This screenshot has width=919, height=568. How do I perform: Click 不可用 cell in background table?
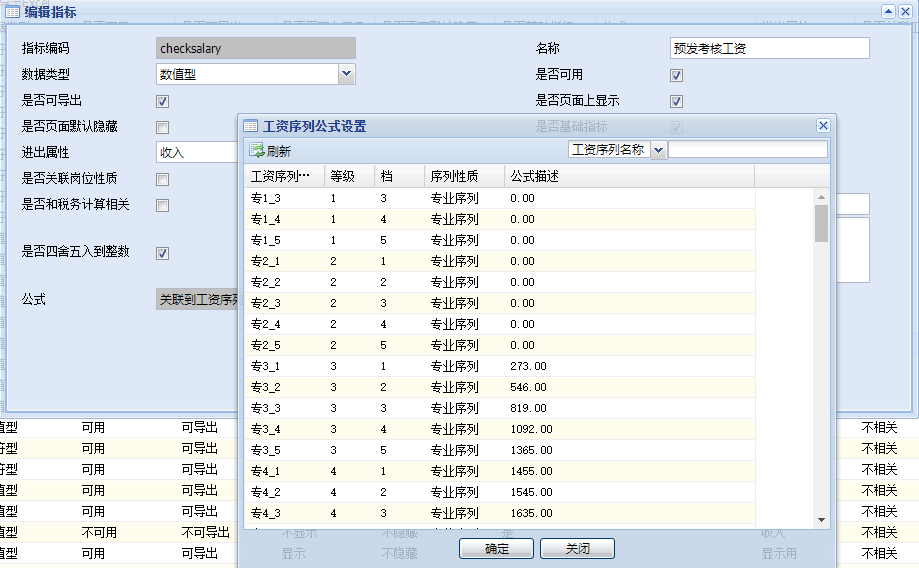[x=99, y=532]
